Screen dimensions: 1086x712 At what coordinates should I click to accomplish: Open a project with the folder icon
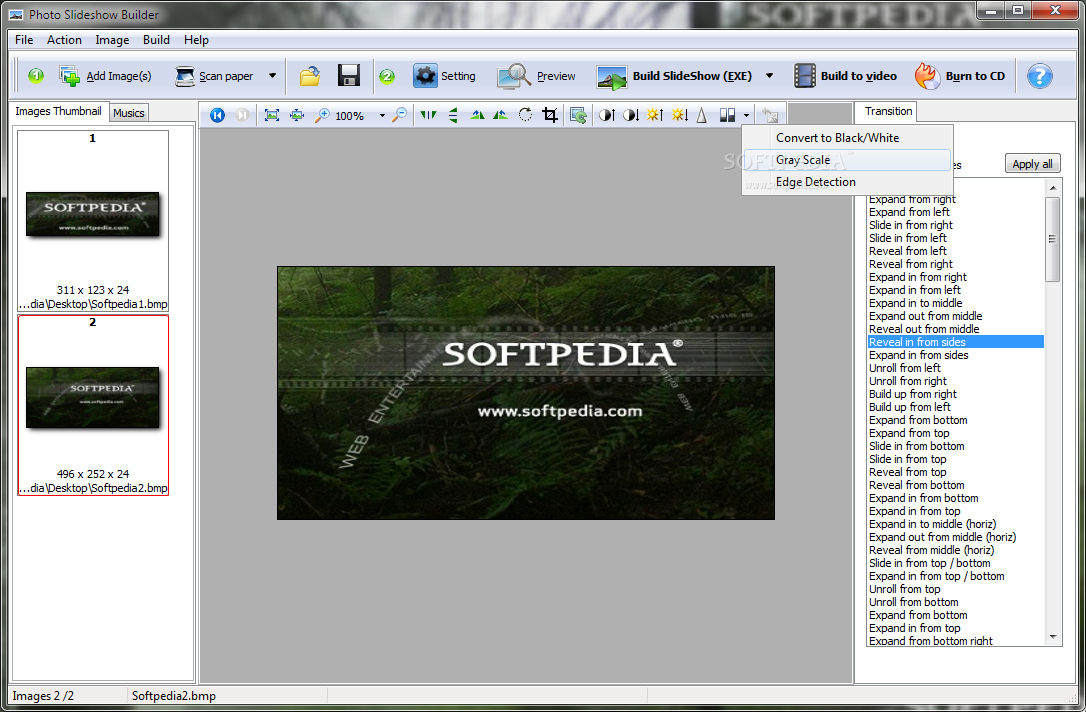coord(310,75)
